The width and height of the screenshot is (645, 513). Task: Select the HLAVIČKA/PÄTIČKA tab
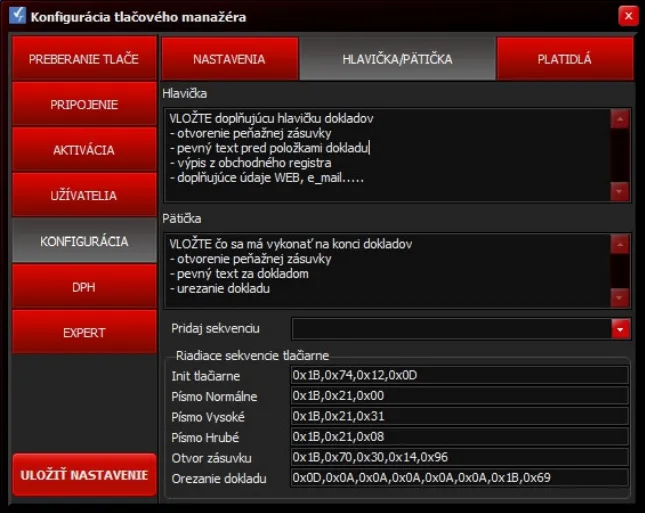(397, 59)
